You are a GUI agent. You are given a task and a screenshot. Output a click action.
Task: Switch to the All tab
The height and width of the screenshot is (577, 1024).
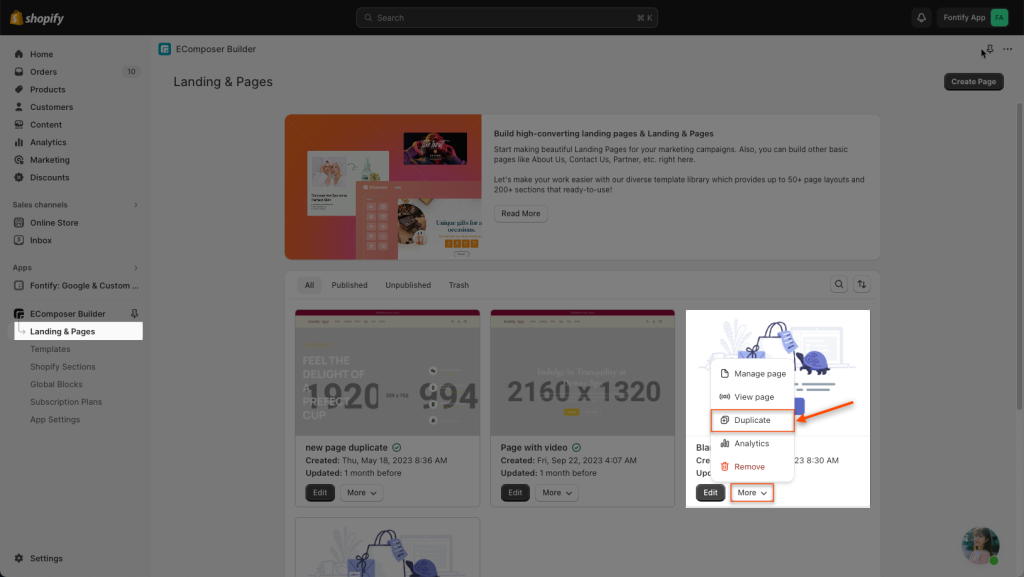click(x=309, y=285)
